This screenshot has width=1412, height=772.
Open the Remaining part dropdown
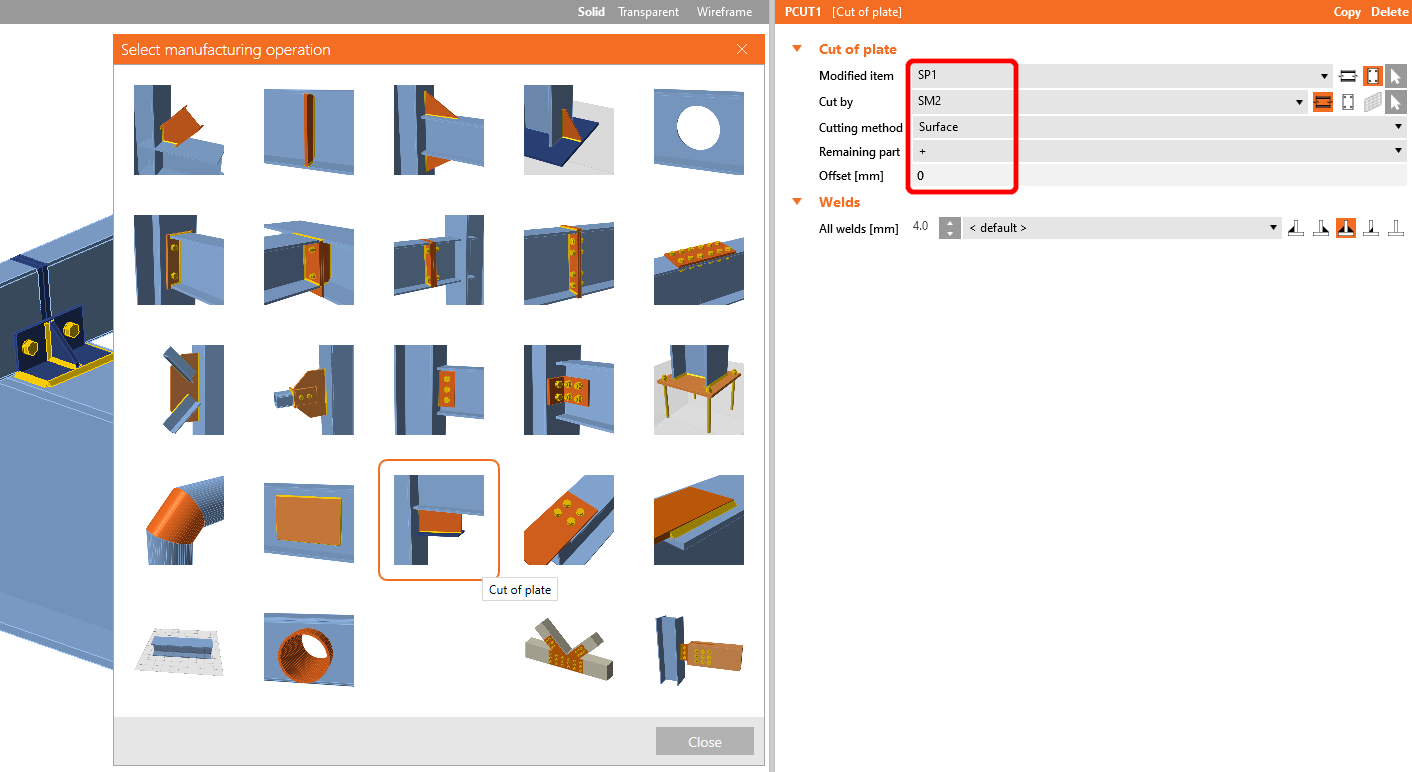[x=1160, y=151]
